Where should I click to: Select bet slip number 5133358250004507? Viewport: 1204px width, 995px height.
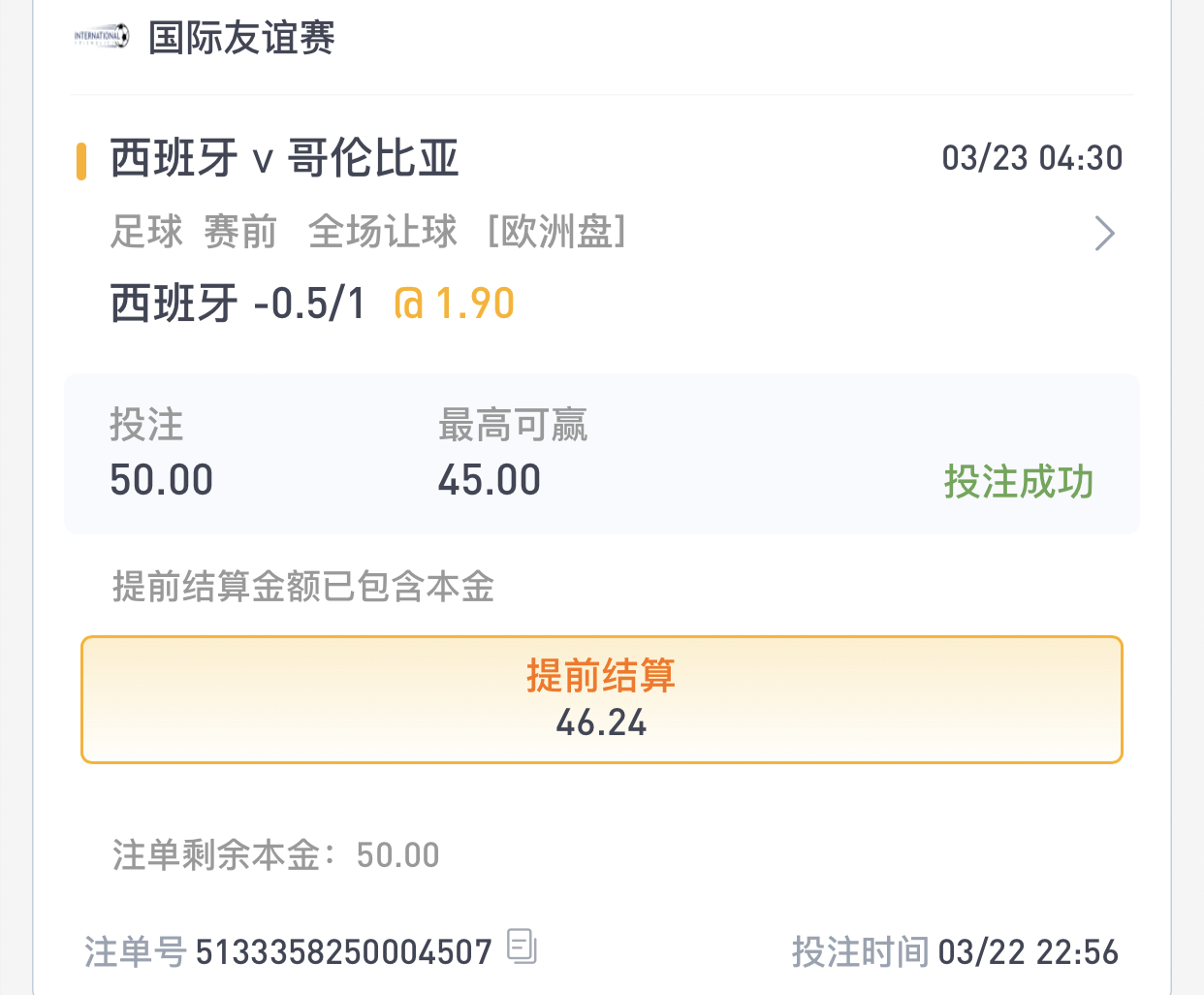pyautogui.click(x=343, y=952)
